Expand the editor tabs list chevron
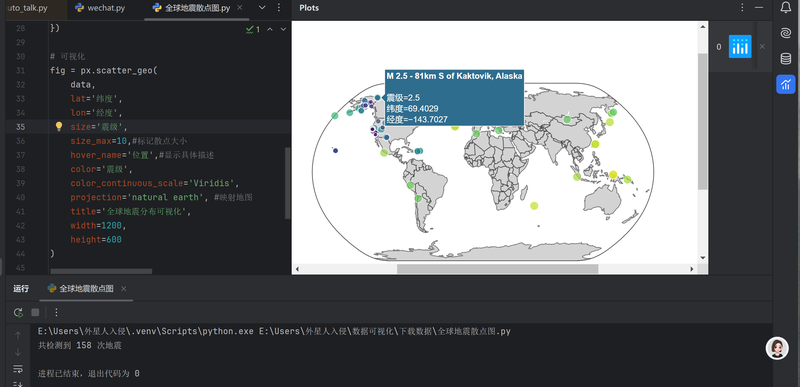Image resolution: width=800 pixels, height=387 pixels. (262, 8)
